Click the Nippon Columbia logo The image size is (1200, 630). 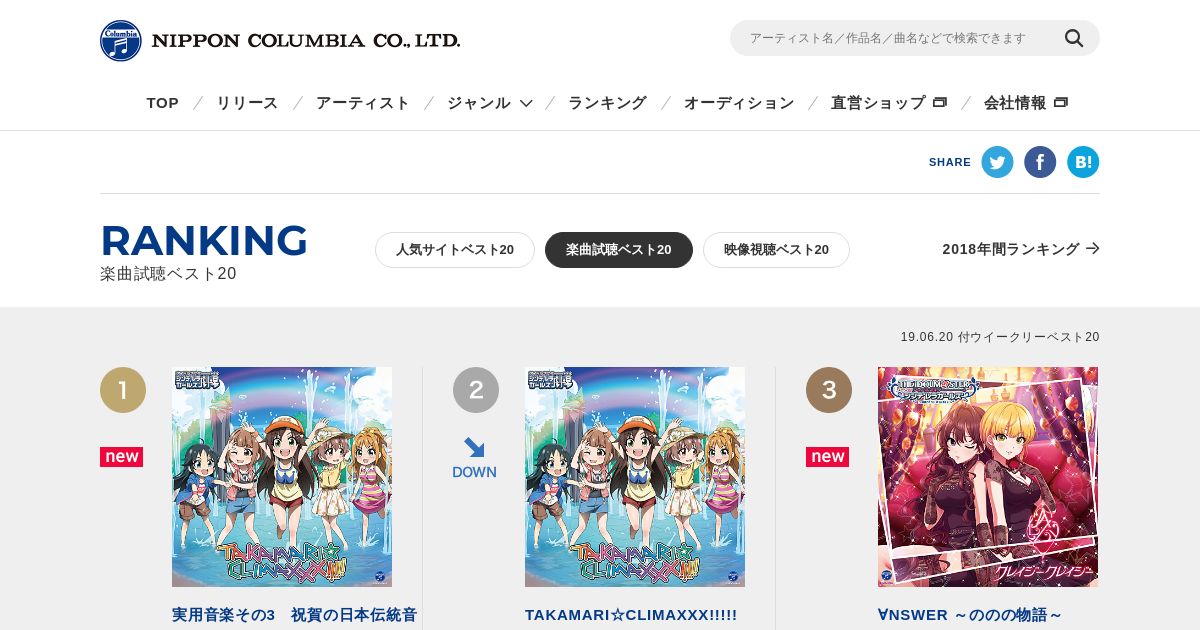[x=280, y=41]
